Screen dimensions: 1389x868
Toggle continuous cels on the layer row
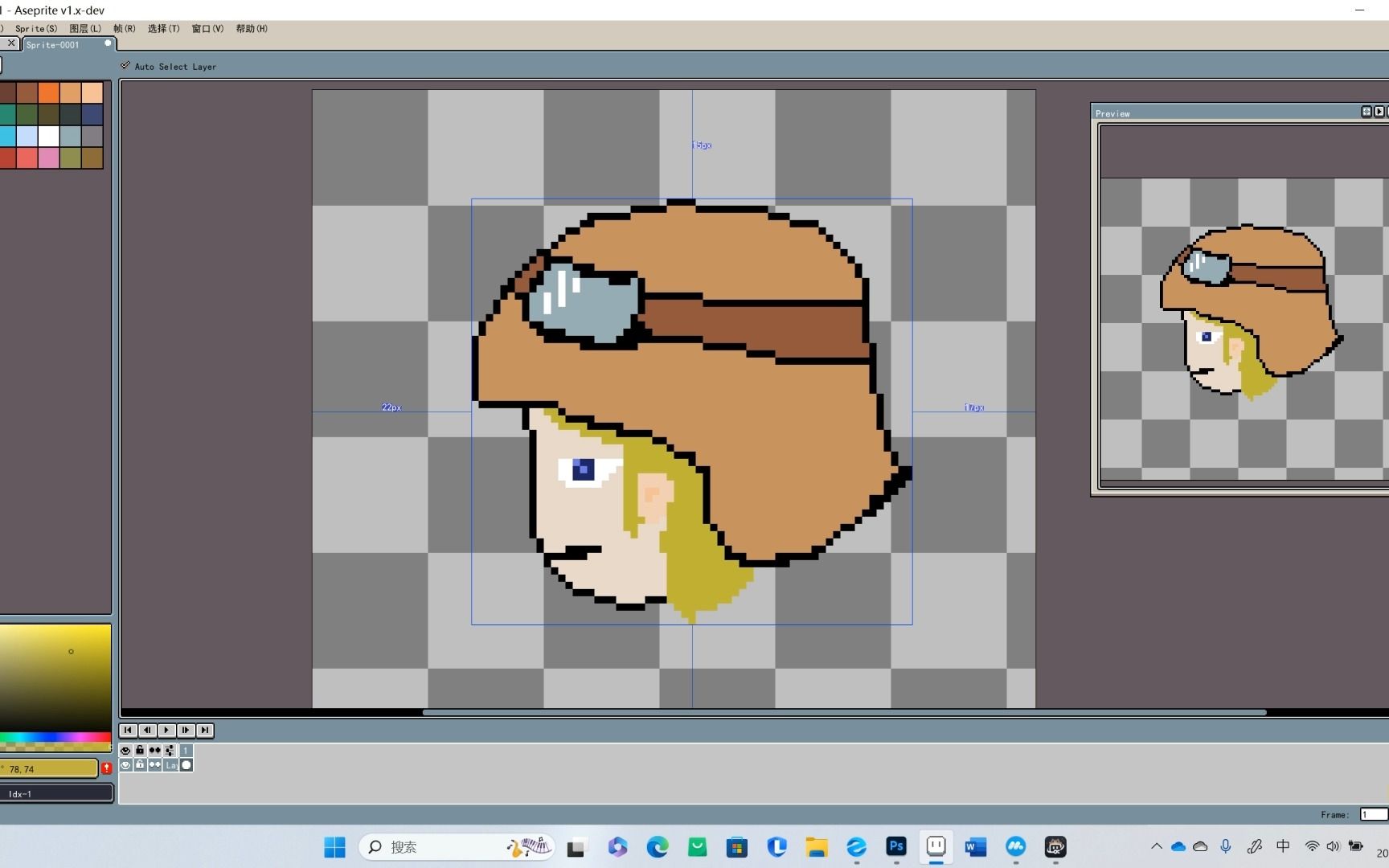[154, 765]
